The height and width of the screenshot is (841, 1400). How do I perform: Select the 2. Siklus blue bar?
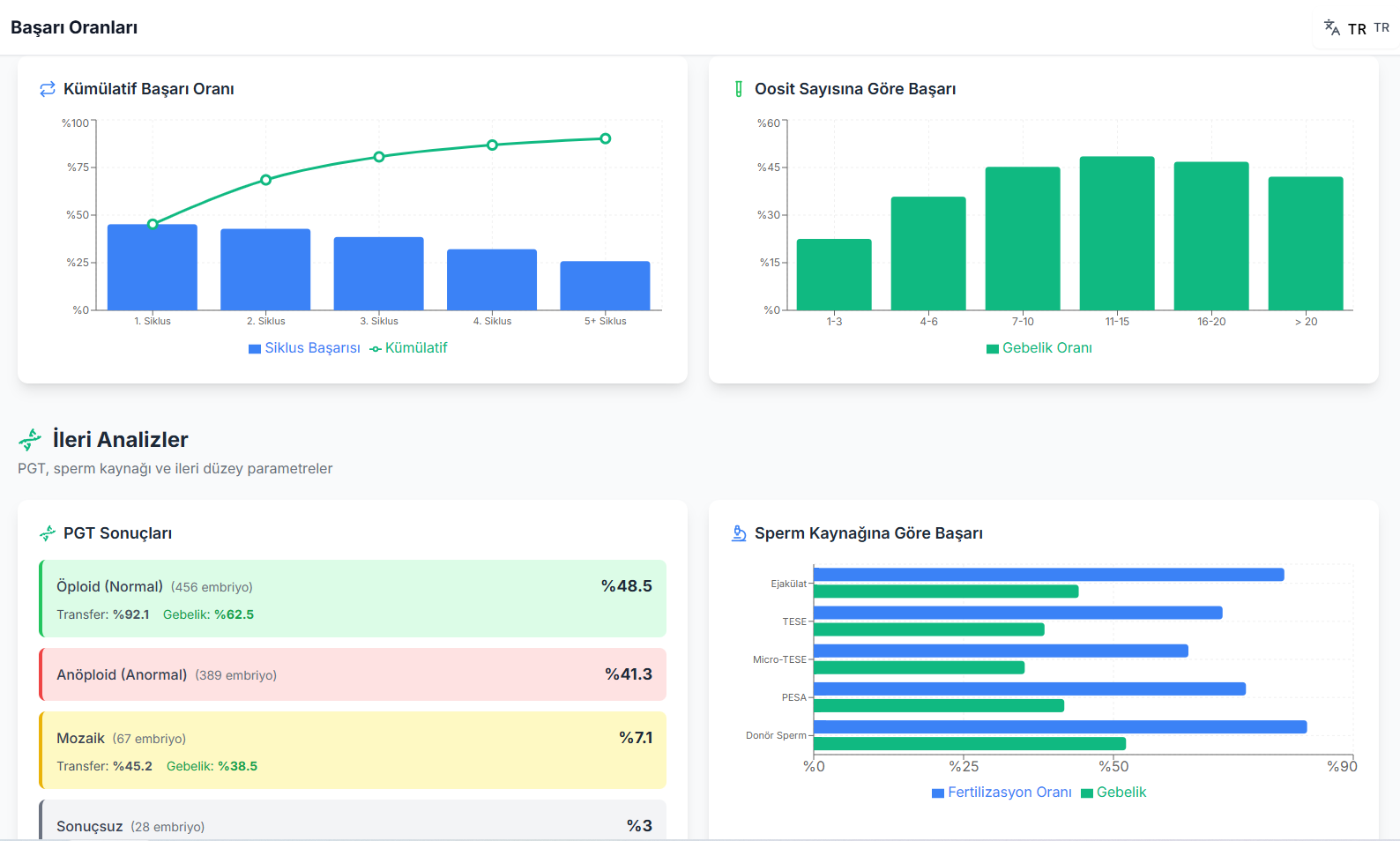point(265,270)
